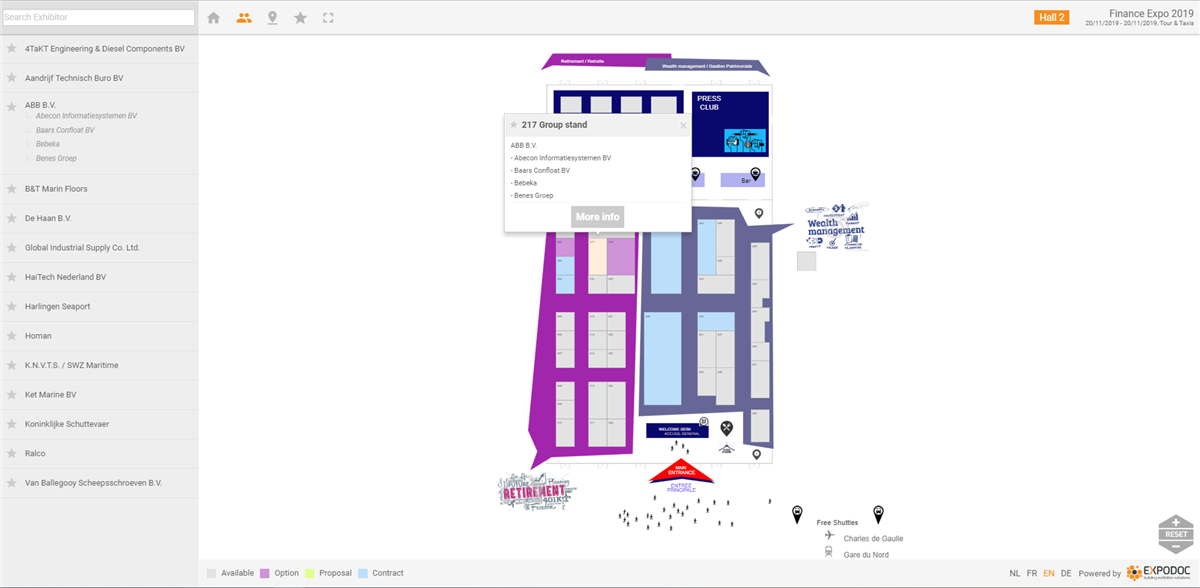This screenshot has width=1200, height=588.
Task: Switch language to NL
Action: (1015, 573)
